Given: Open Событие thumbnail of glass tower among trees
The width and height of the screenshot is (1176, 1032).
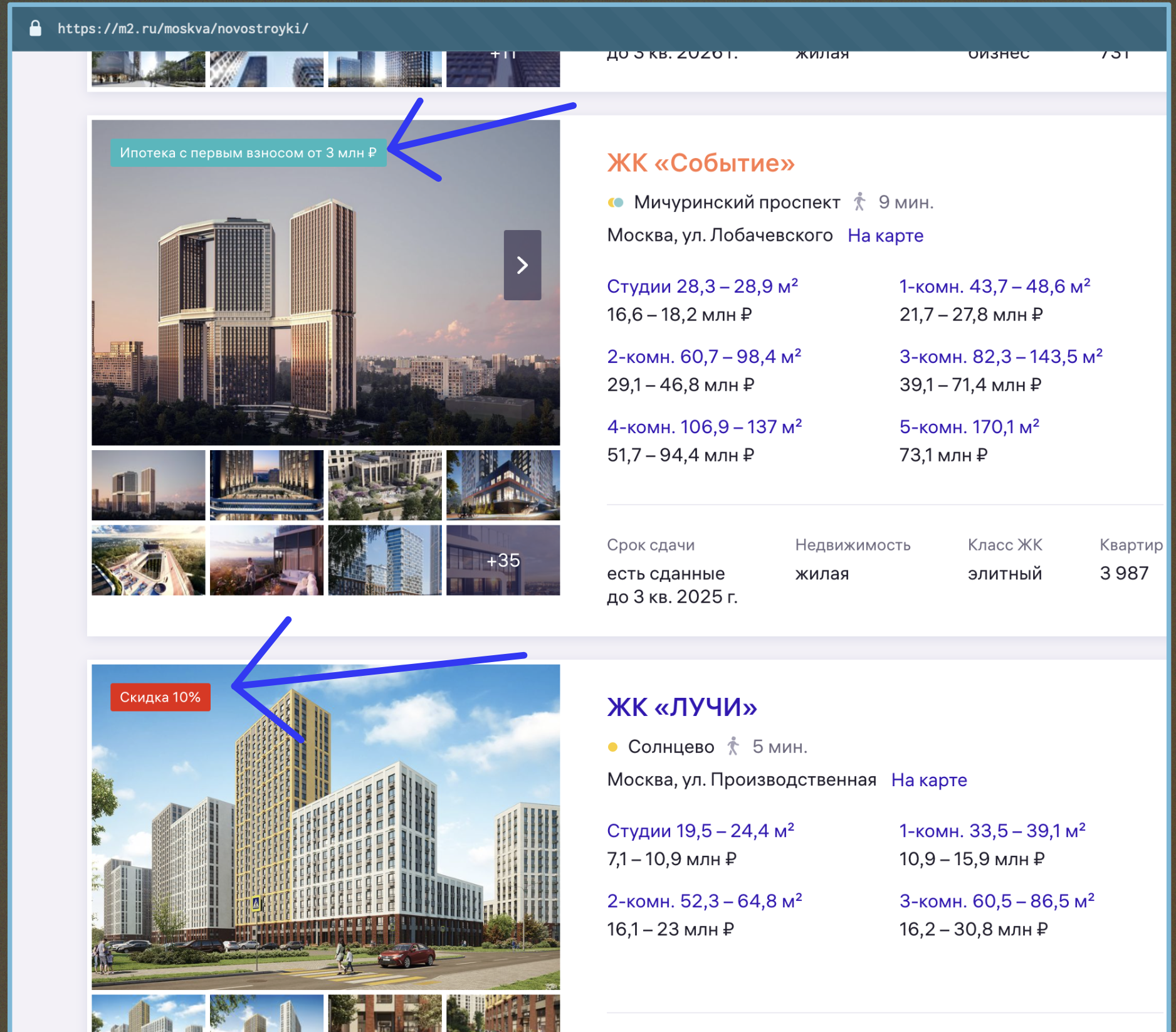Looking at the screenshot, I should tap(385, 560).
